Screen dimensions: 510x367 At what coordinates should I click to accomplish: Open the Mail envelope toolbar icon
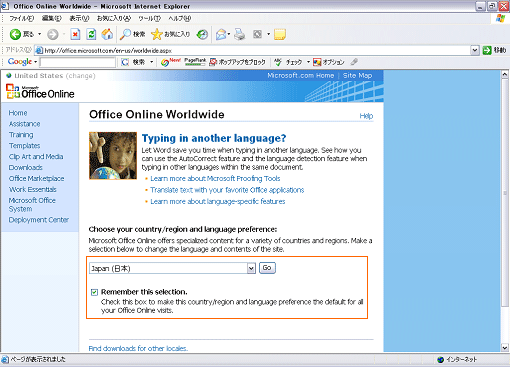click(x=221, y=34)
